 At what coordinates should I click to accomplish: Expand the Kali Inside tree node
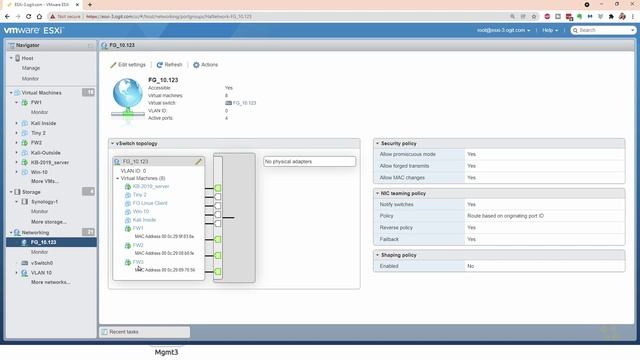(17, 123)
